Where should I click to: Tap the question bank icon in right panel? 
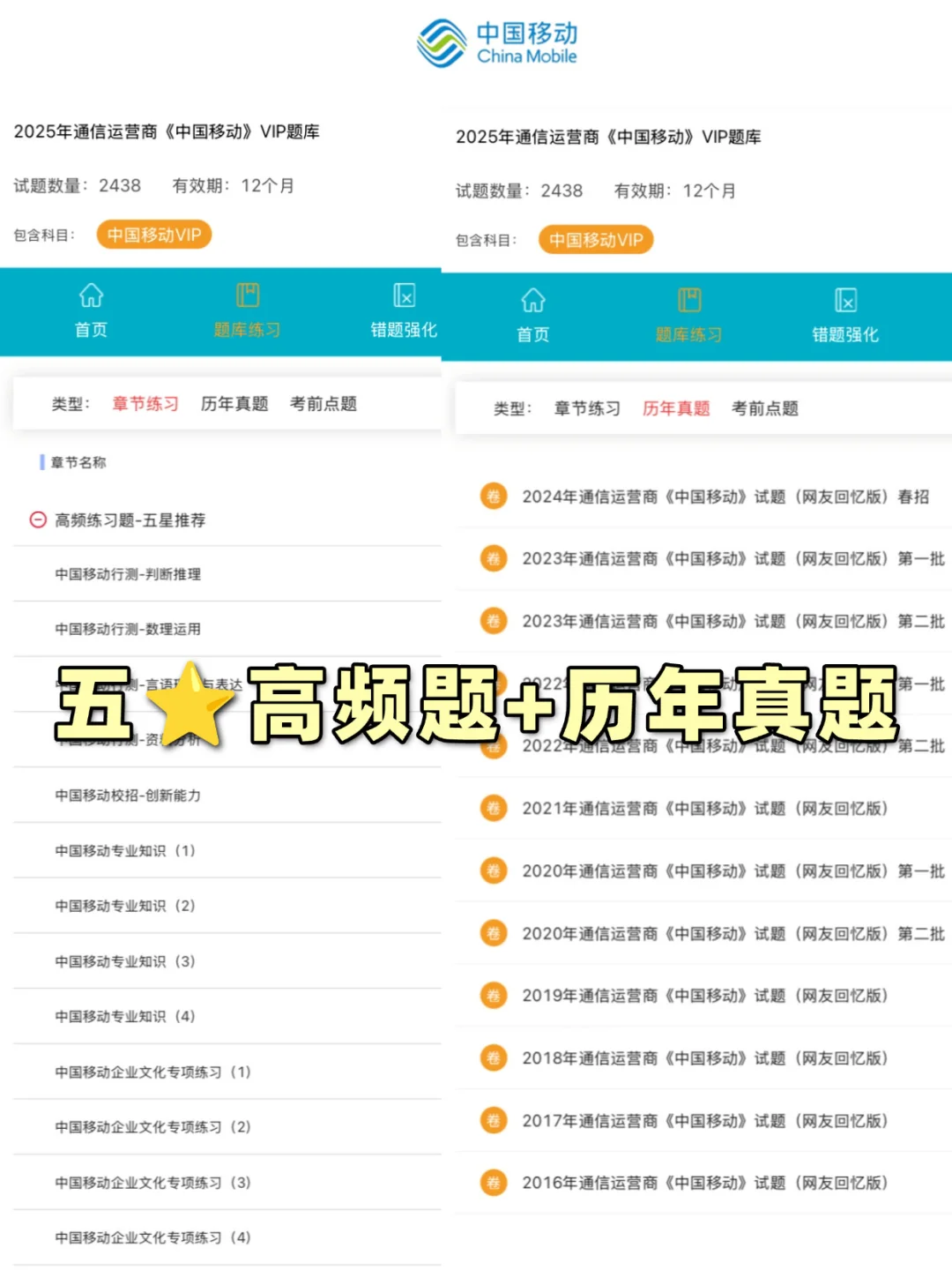(x=689, y=300)
